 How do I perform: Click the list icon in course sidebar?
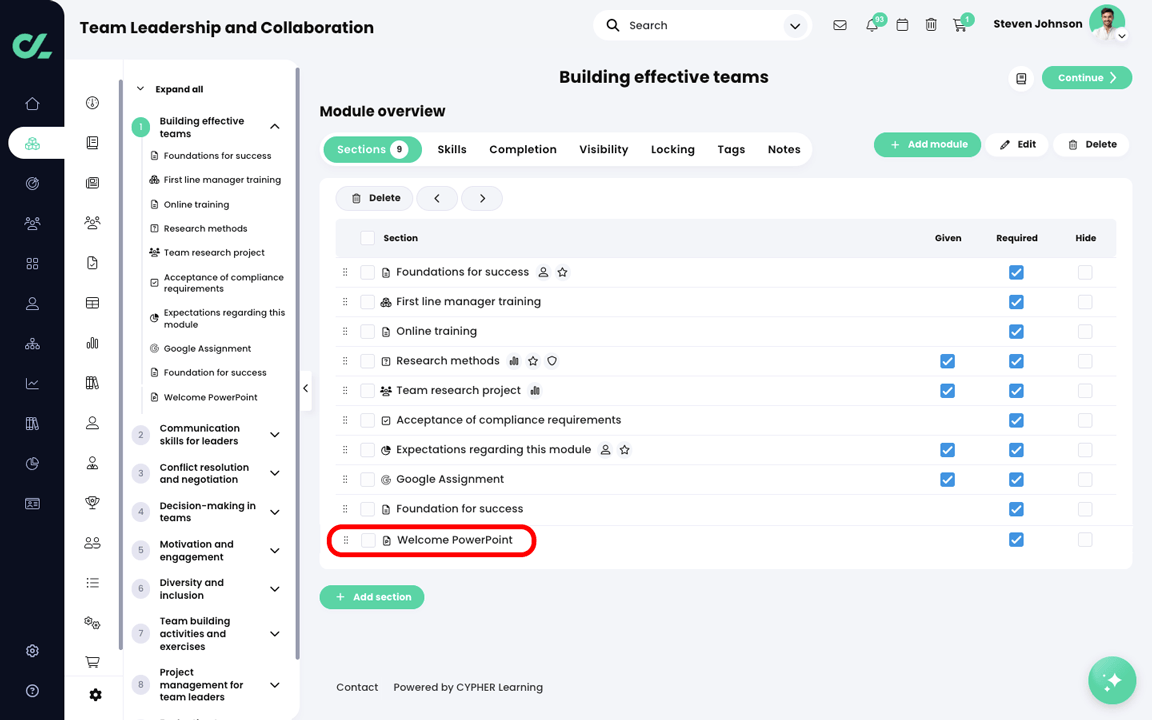[93, 583]
